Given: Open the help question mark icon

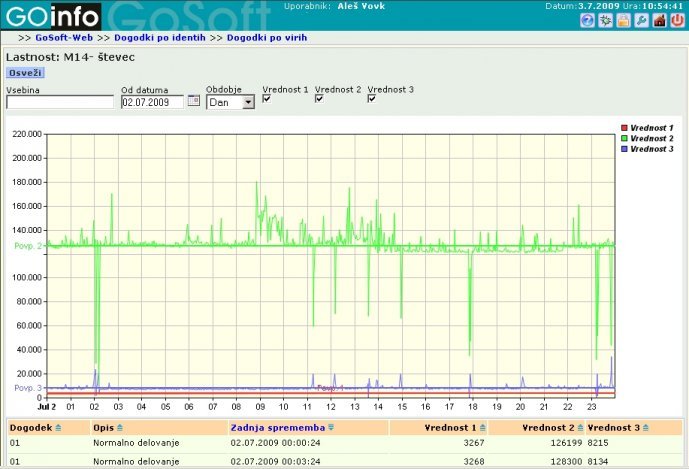Looking at the screenshot, I should coord(587,20).
